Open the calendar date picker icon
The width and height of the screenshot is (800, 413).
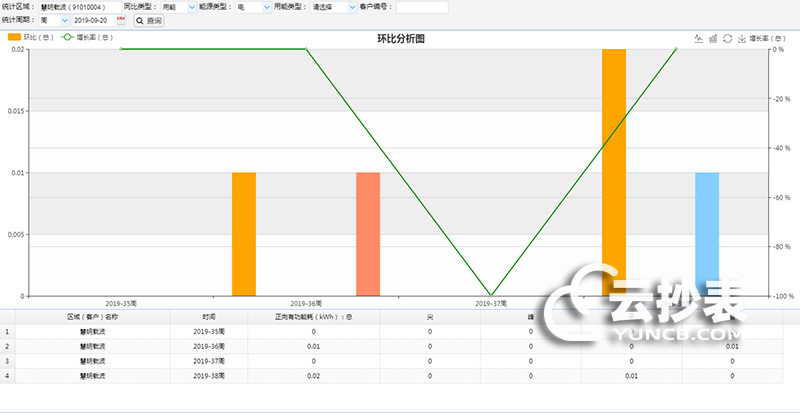tap(121, 20)
